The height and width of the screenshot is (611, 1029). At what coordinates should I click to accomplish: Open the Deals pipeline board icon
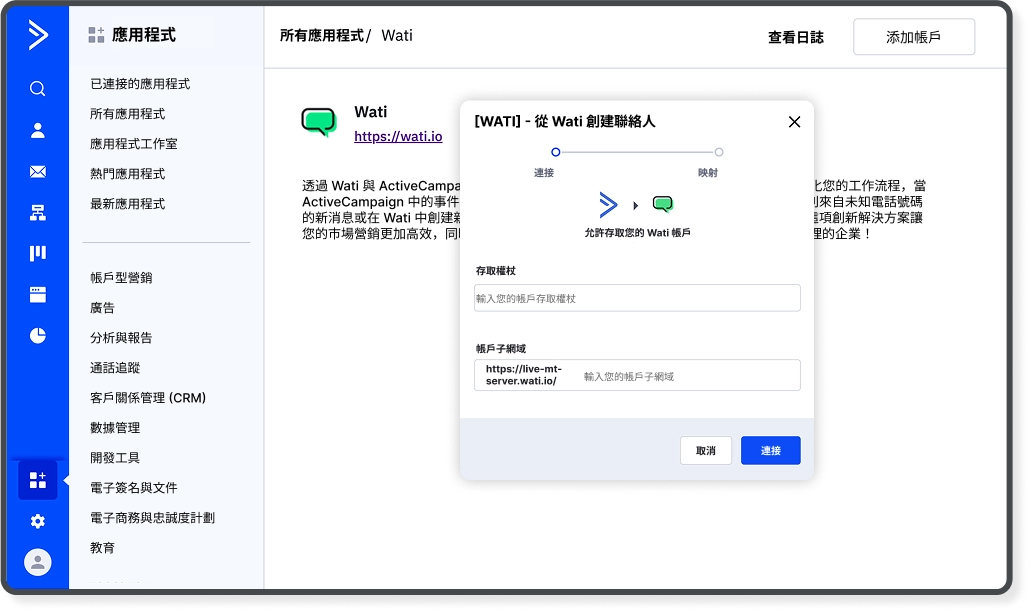[38, 253]
